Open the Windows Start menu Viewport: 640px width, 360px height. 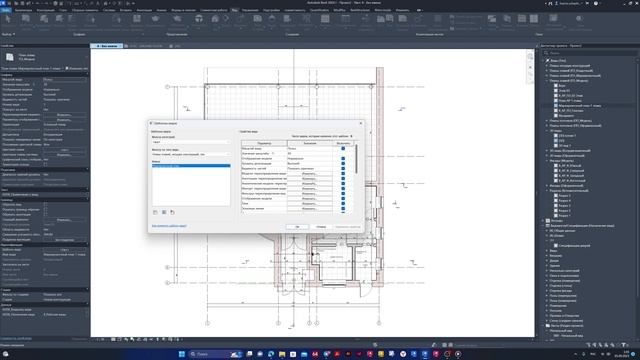tap(182, 354)
